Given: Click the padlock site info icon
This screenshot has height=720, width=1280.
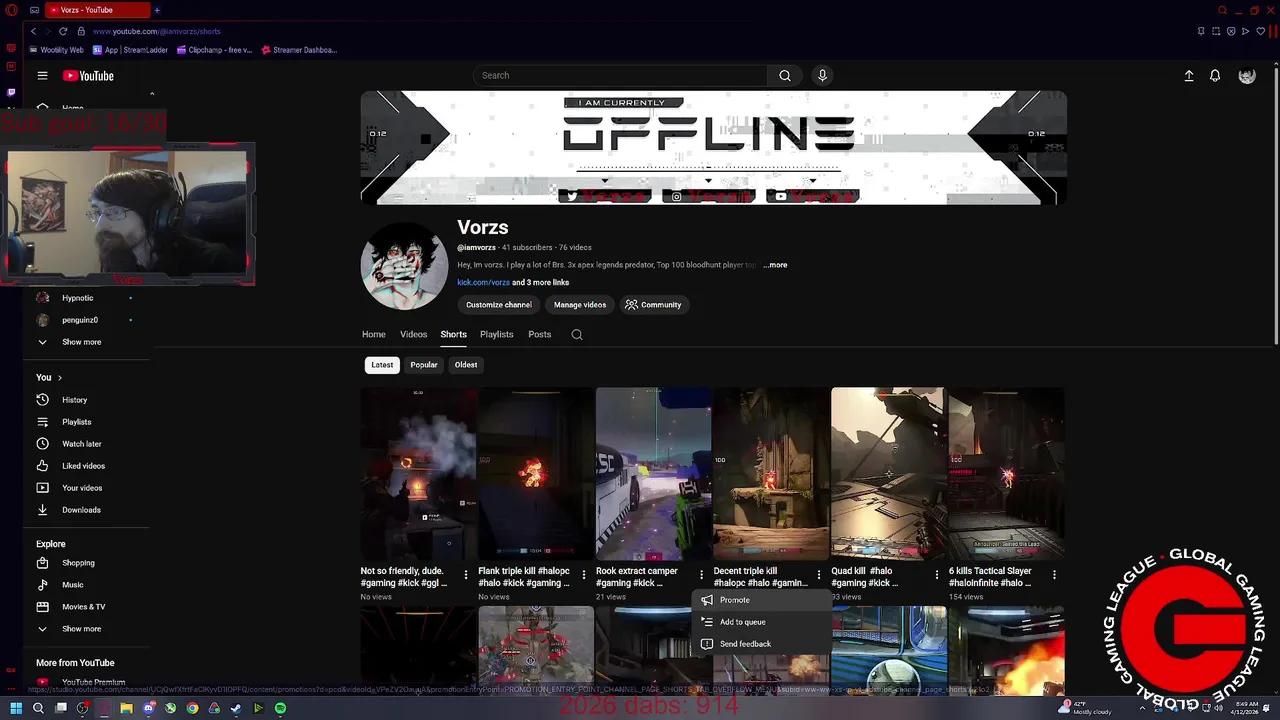Looking at the screenshot, I should coord(82,31).
